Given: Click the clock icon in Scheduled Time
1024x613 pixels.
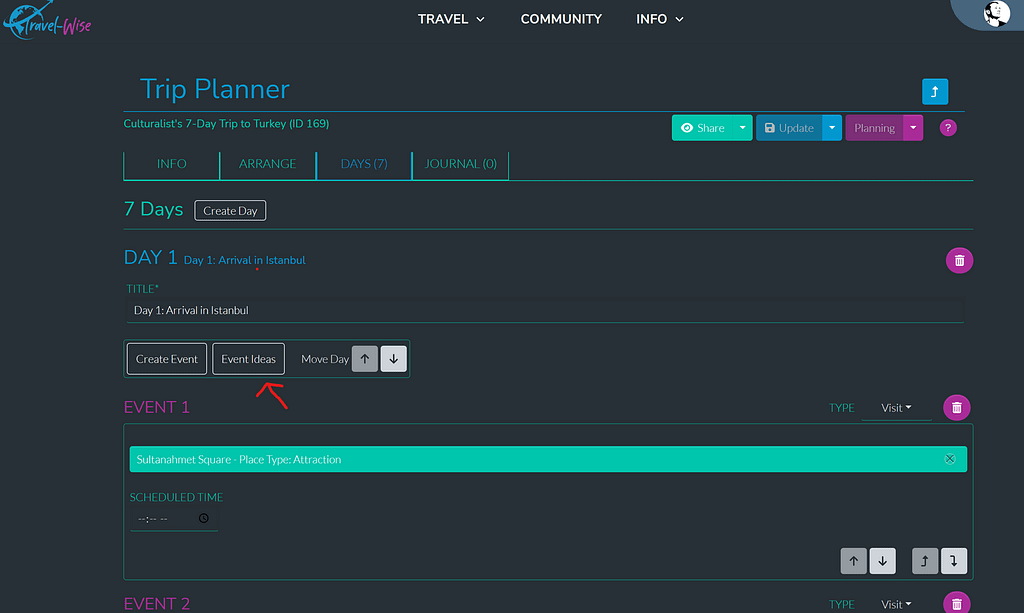Looking at the screenshot, I should click(204, 519).
